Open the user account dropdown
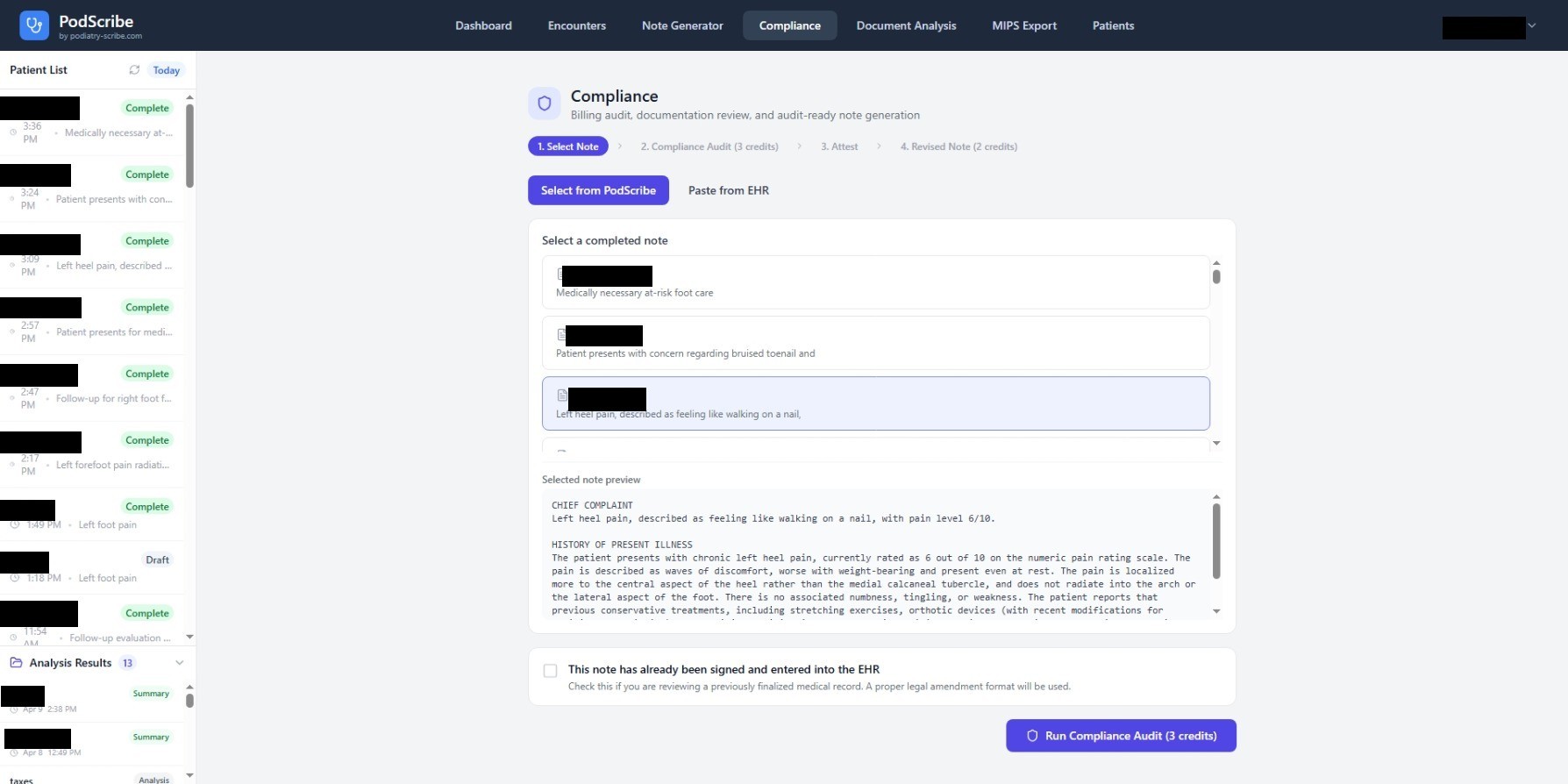Screen dimensions: 1568x784 pos(1489,27)
